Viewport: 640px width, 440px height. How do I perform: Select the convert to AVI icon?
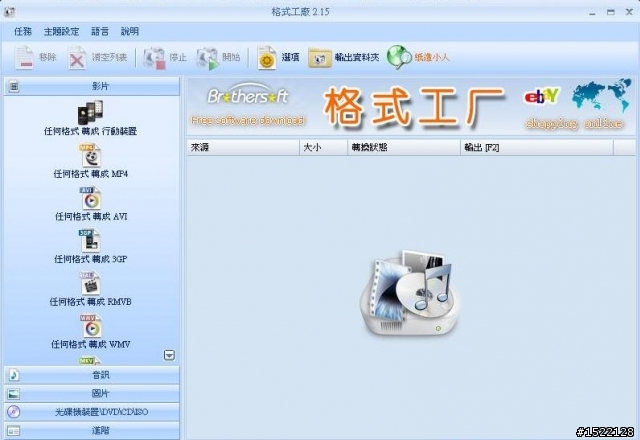coord(91,198)
